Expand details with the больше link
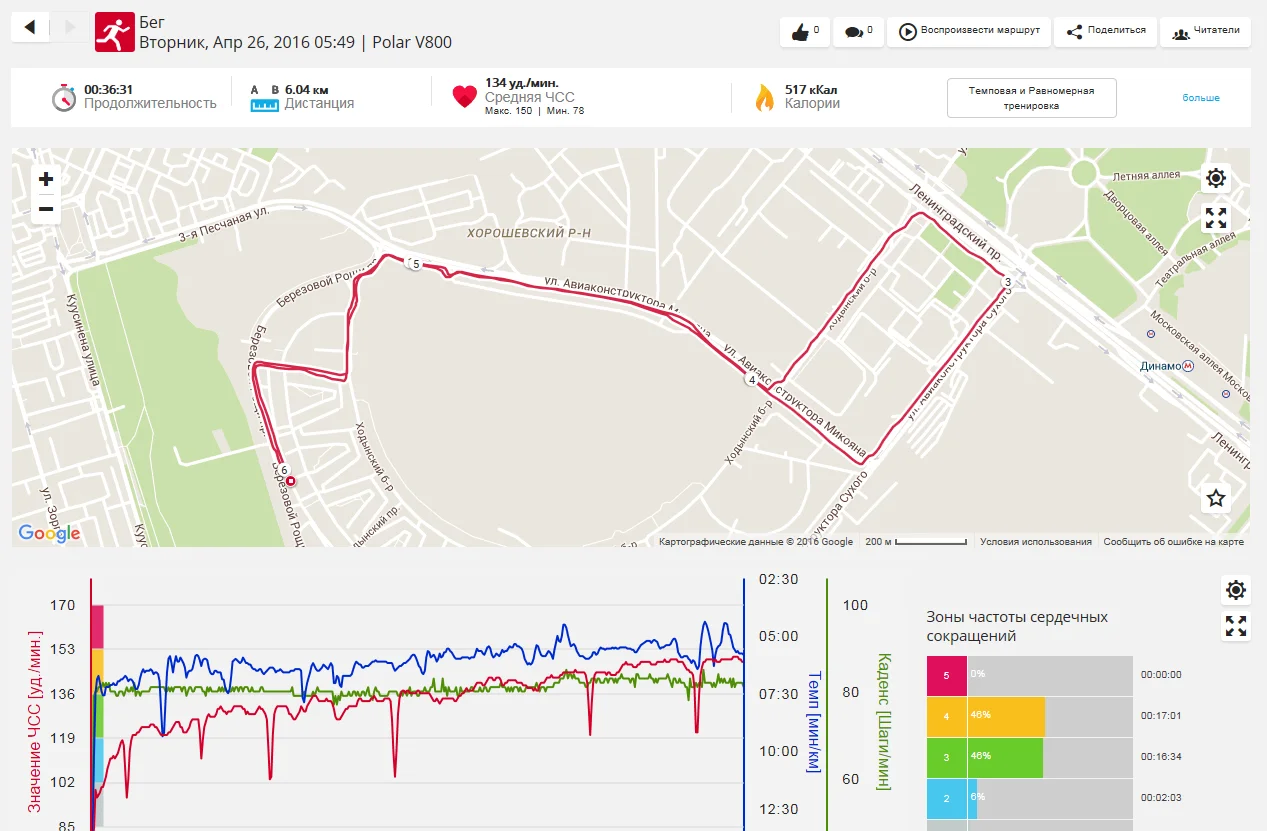1267x831 pixels. 1201,98
